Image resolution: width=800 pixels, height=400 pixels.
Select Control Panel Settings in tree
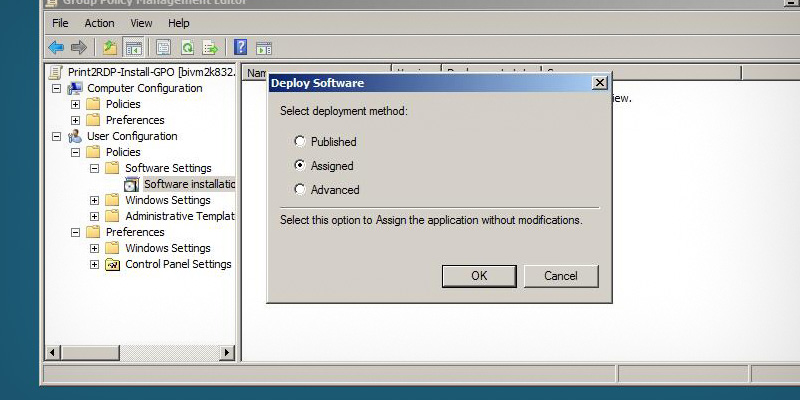(178, 264)
